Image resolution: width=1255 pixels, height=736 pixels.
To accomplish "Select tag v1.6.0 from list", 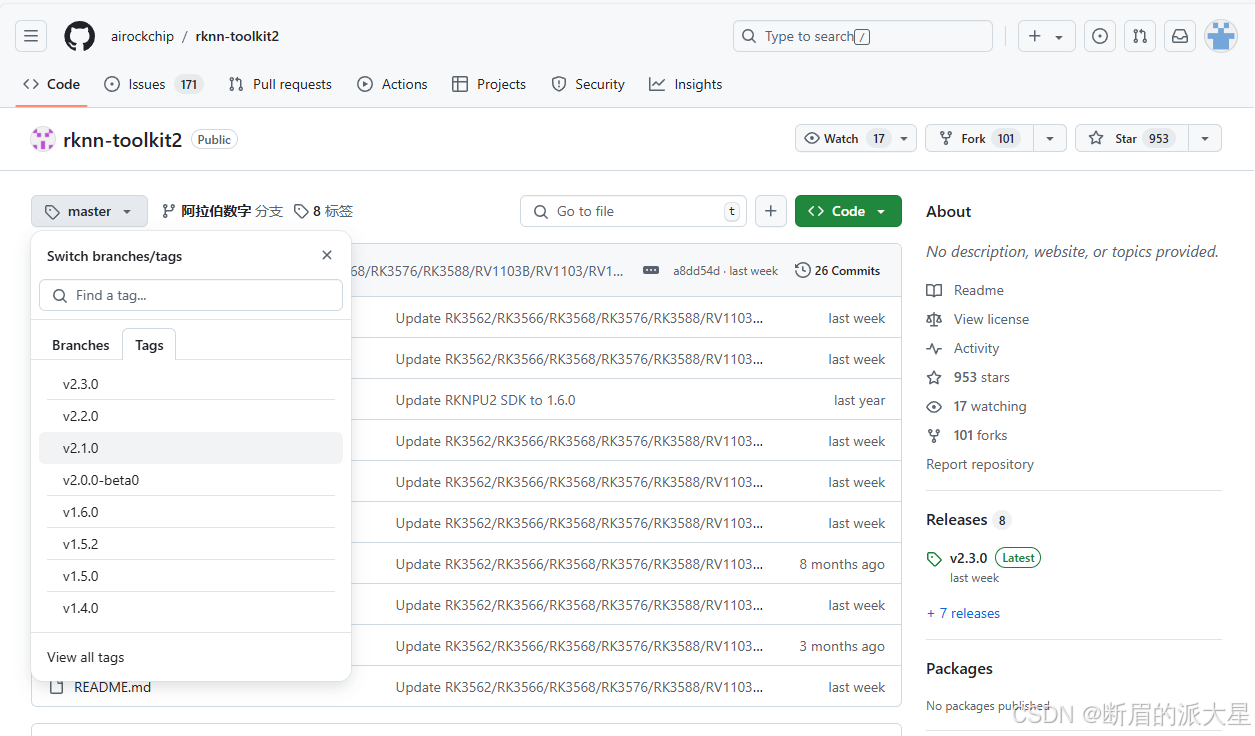I will tap(191, 512).
